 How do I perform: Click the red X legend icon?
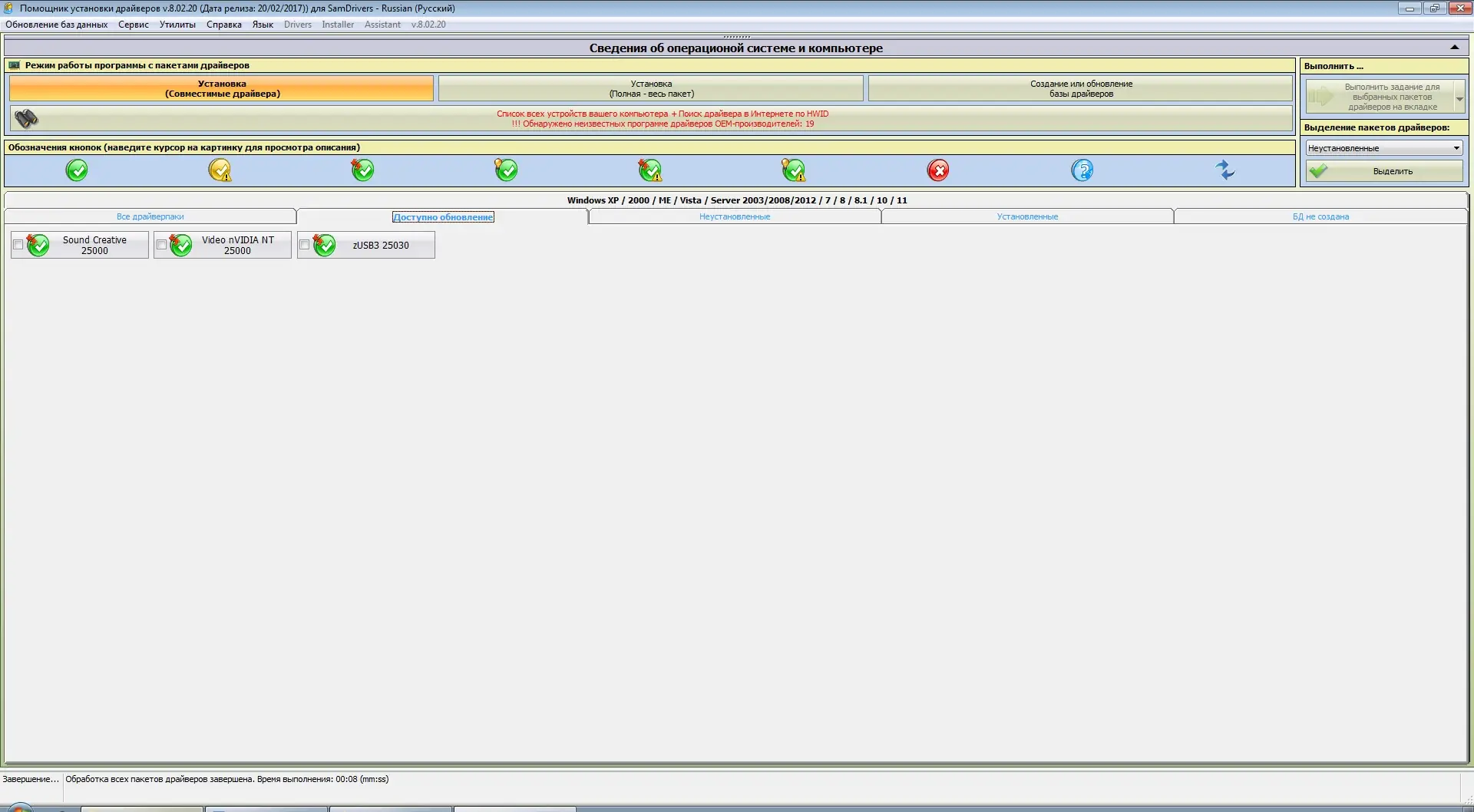point(938,170)
